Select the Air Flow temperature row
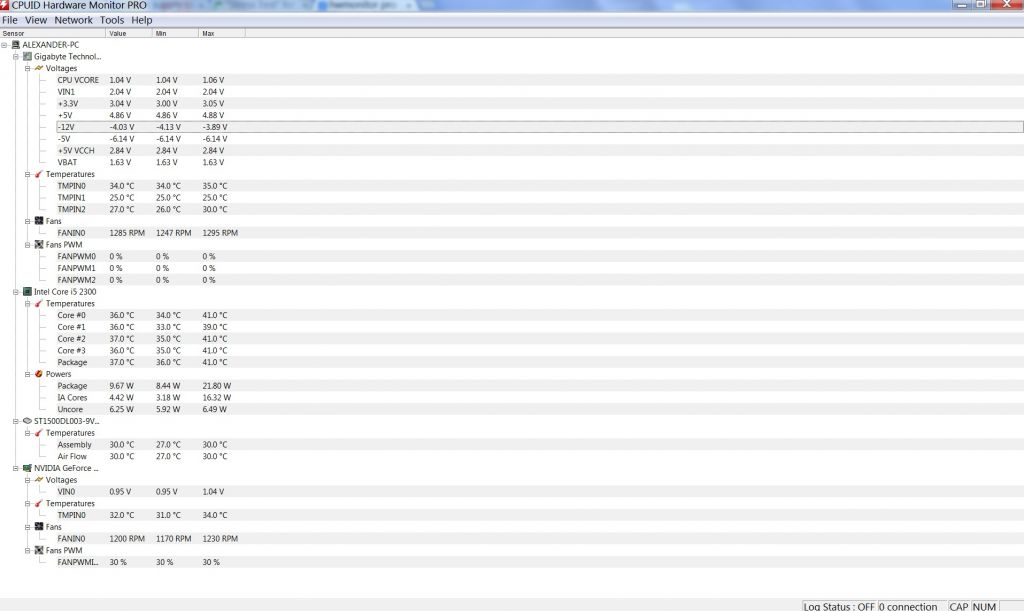Screen dimensions: 1024x611 tap(539, 456)
